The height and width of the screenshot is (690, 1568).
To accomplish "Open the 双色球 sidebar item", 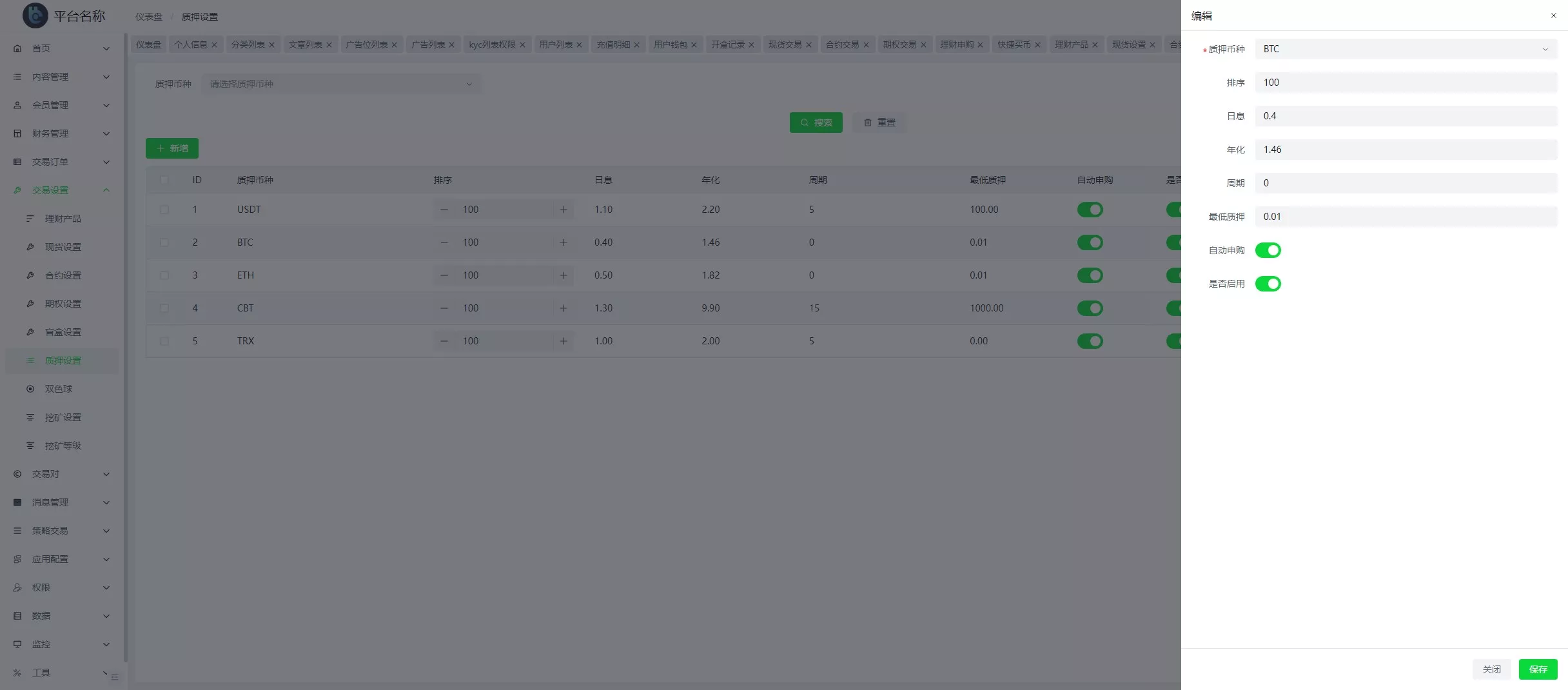I will click(x=58, y=389).
